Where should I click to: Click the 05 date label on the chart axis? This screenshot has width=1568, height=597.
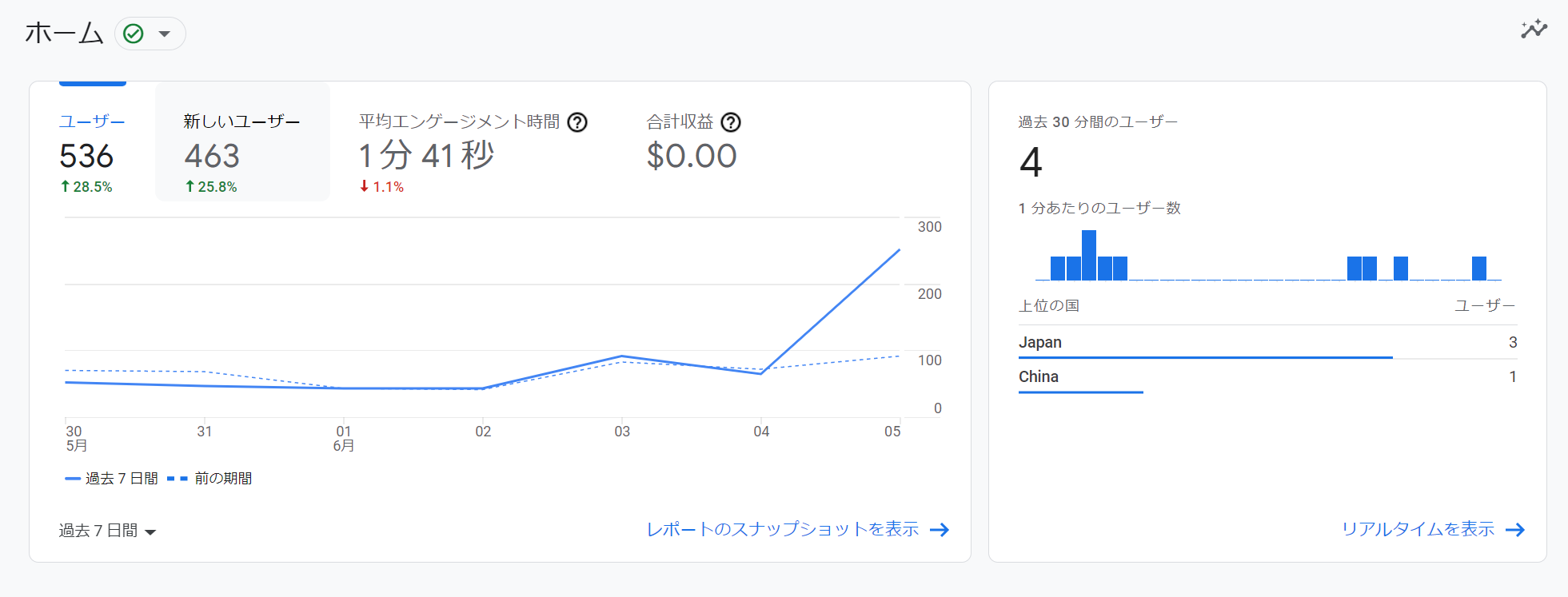tap(892, 432)
